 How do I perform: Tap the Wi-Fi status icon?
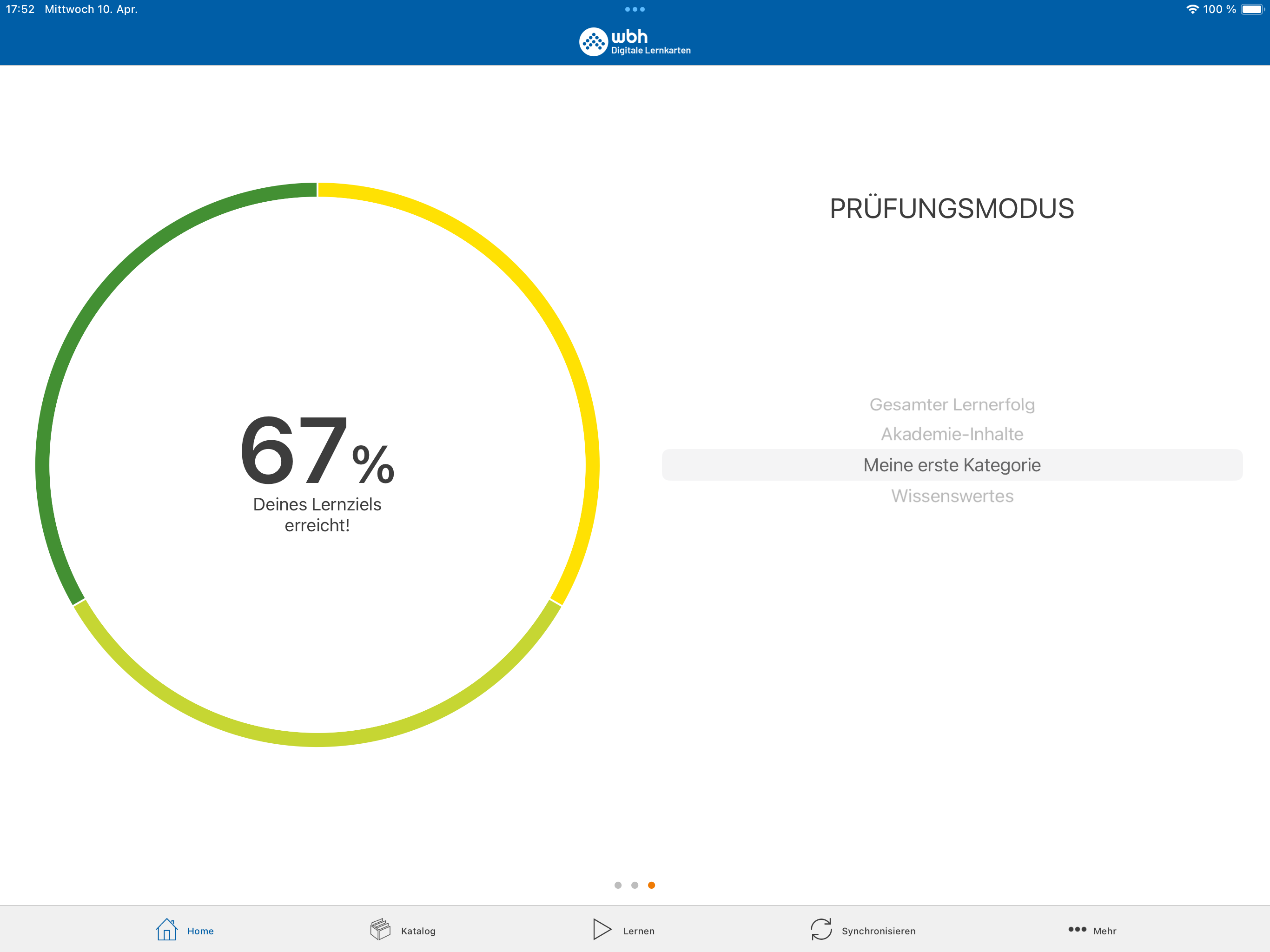tap(1192, 9)
